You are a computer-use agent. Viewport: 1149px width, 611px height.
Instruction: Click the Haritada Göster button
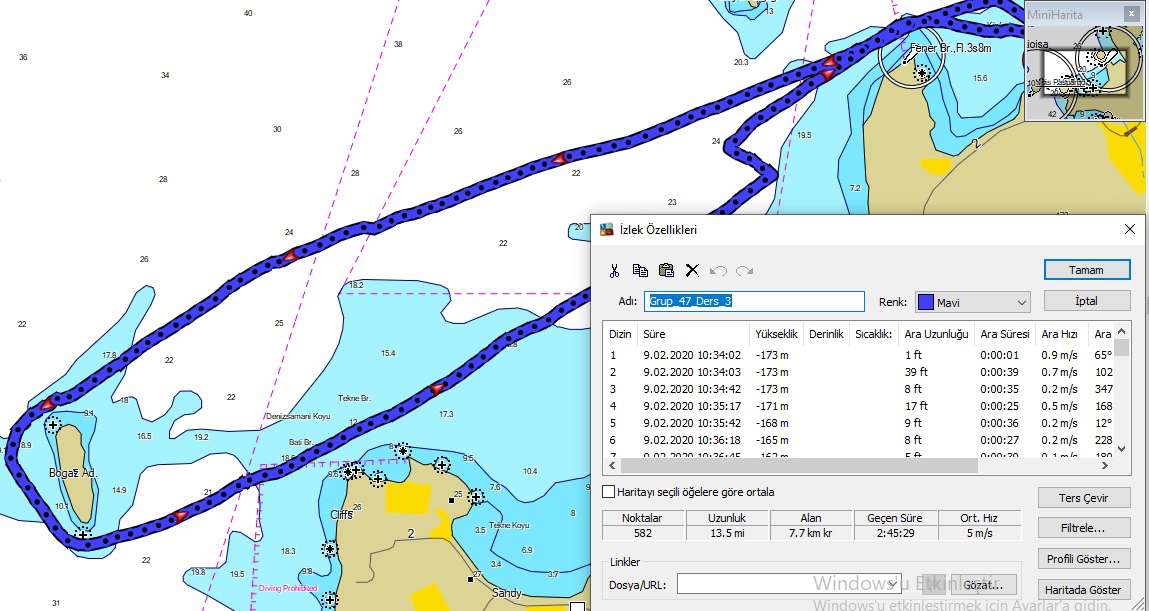[1083, 590]
